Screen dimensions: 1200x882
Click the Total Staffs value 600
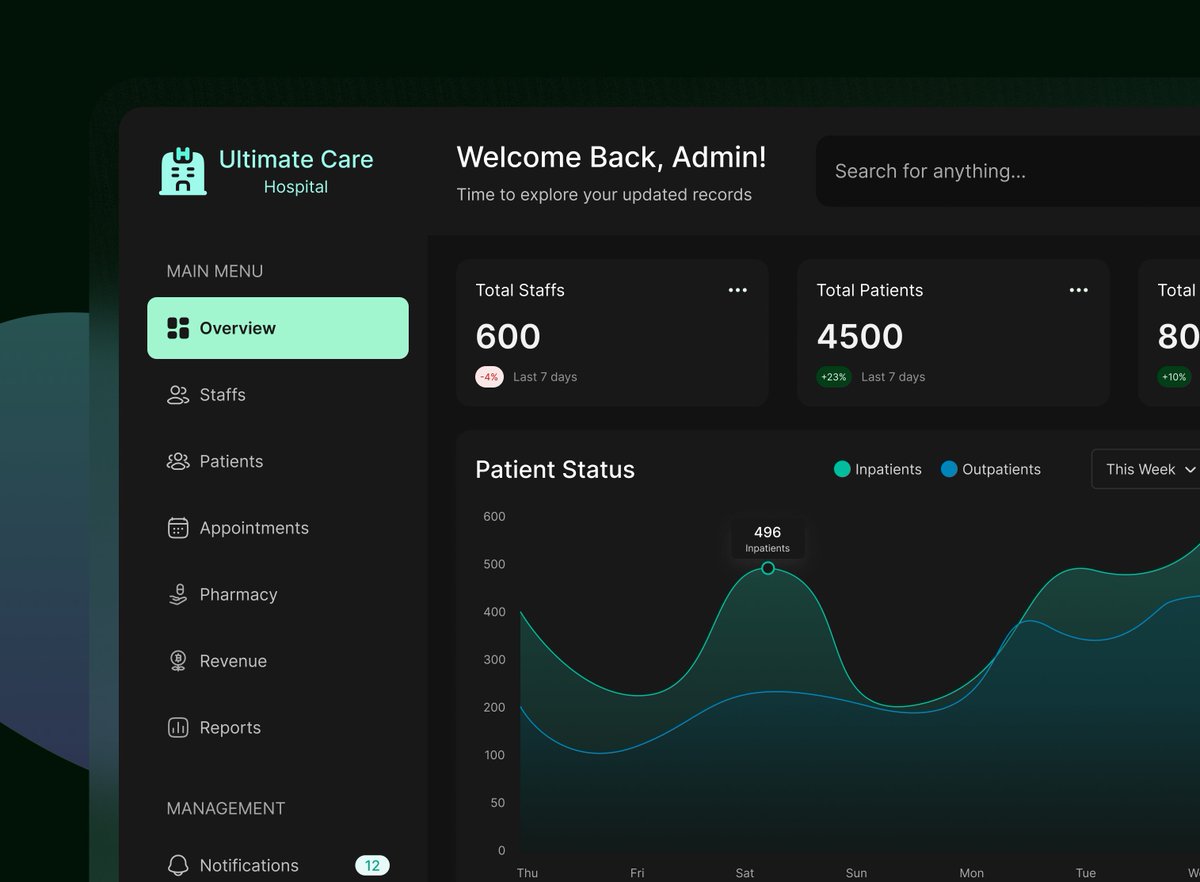point(508,337)
